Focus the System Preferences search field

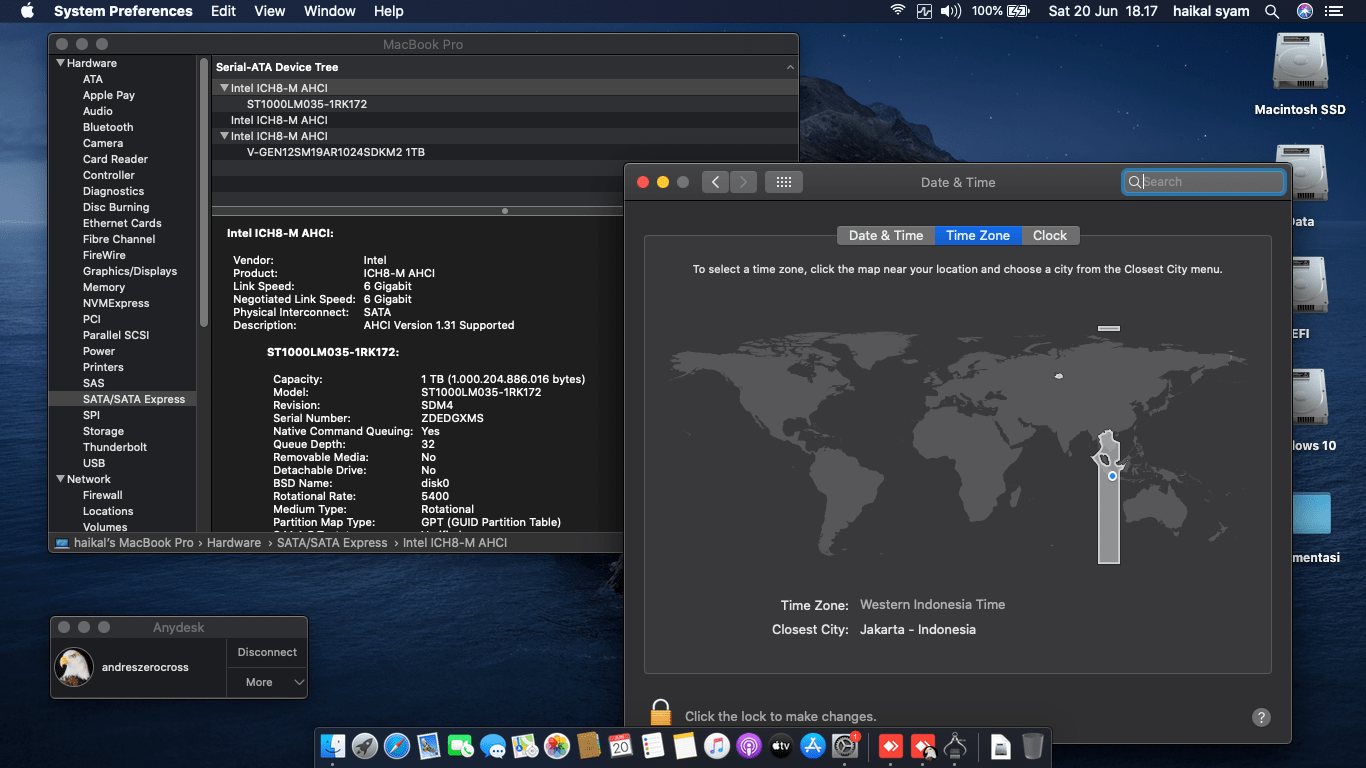[1204, 182]
